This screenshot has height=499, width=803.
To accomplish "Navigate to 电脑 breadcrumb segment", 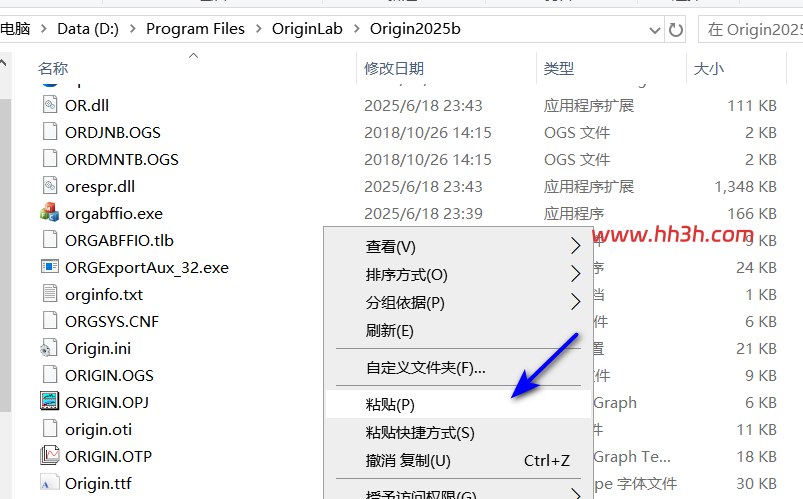I will pos(15,29).
